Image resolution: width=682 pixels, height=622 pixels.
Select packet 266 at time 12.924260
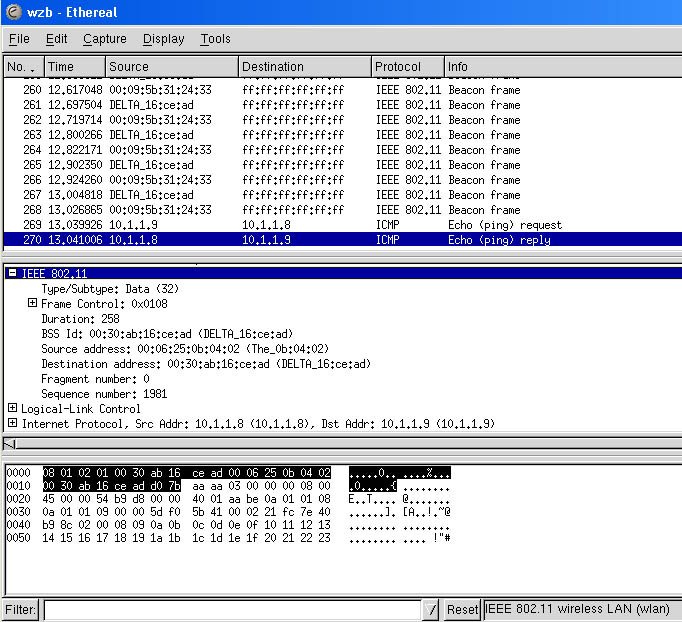(343, 180)
